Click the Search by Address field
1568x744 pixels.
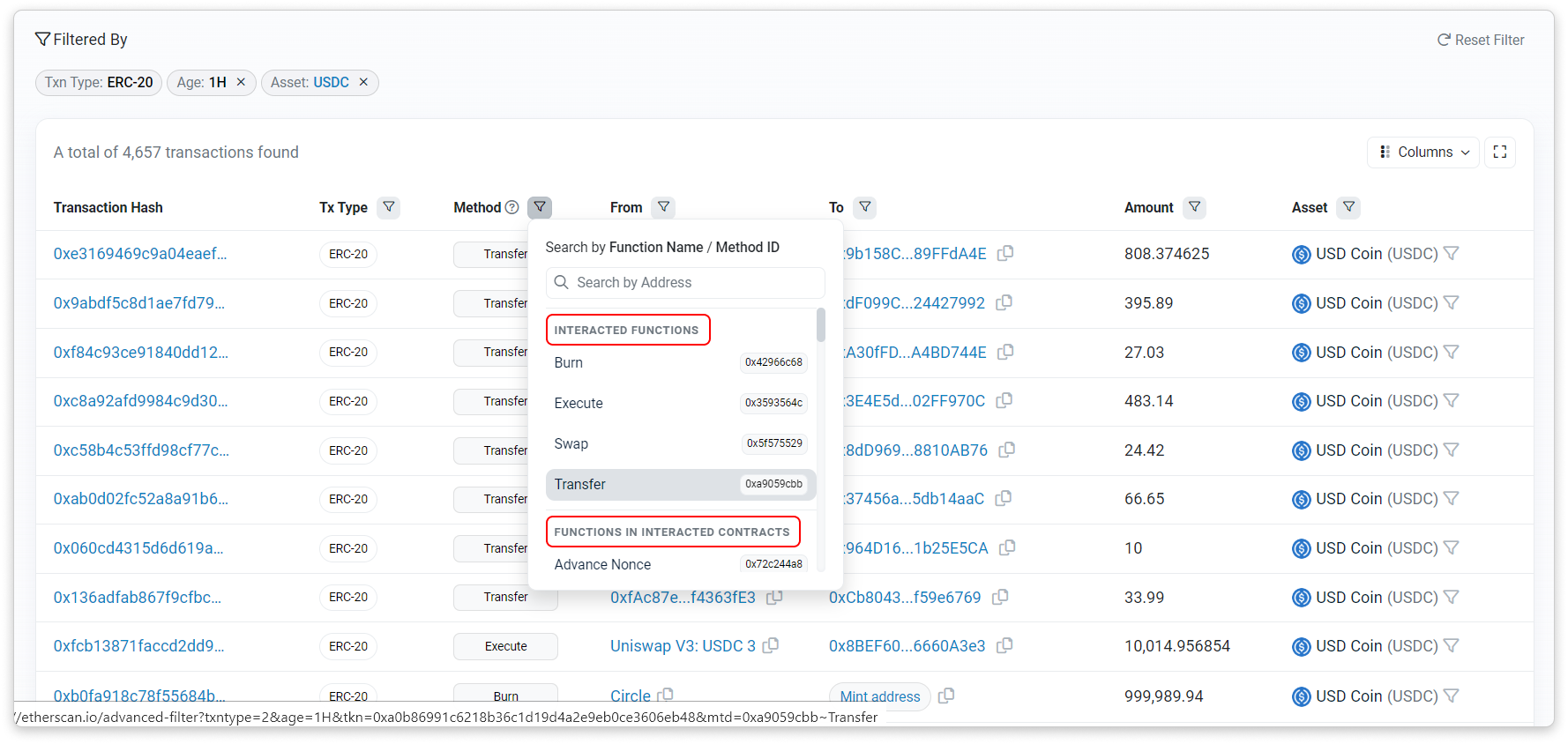coord(685,283)
